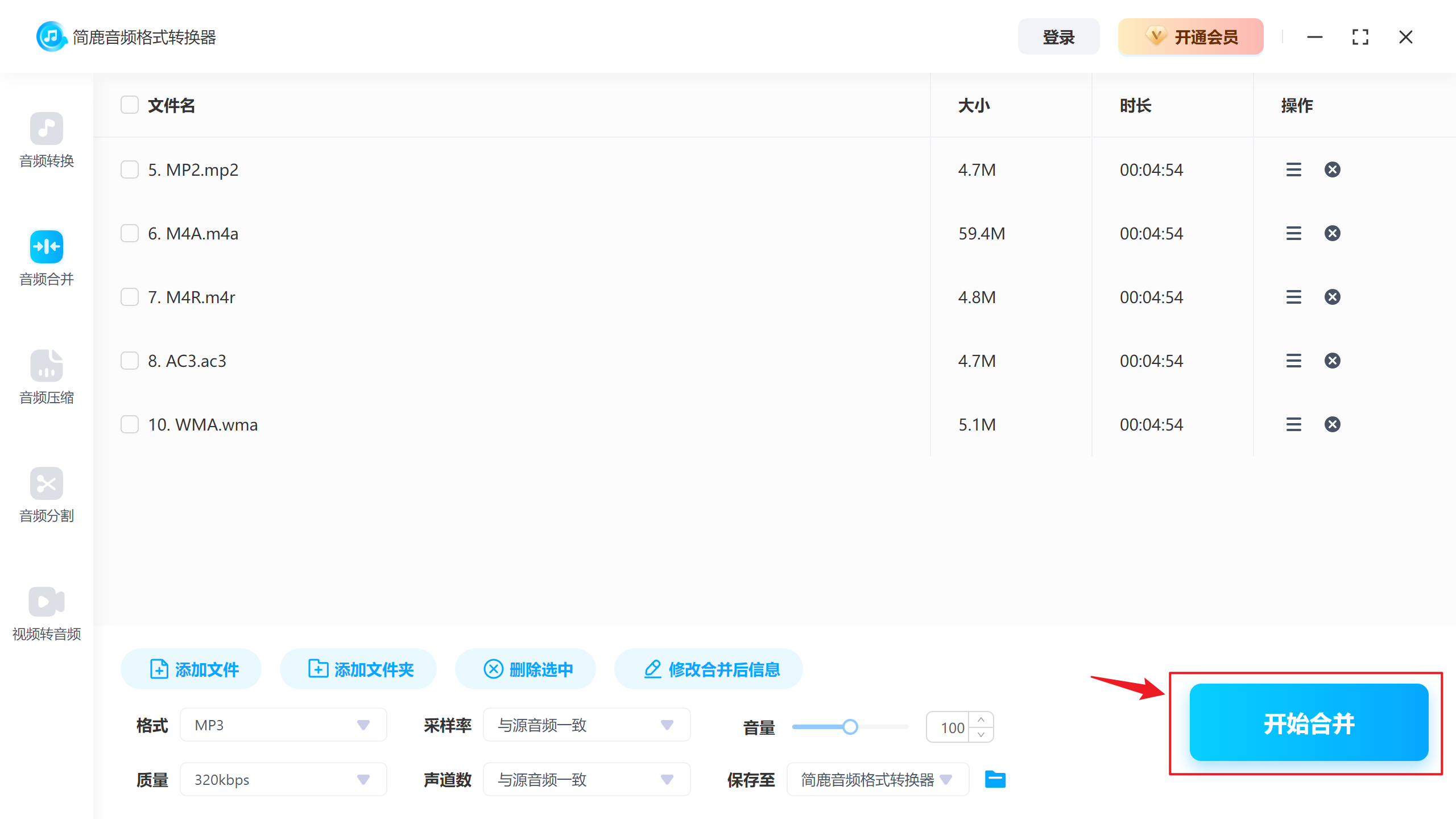Click the 登录 button

click(1058, 36)
